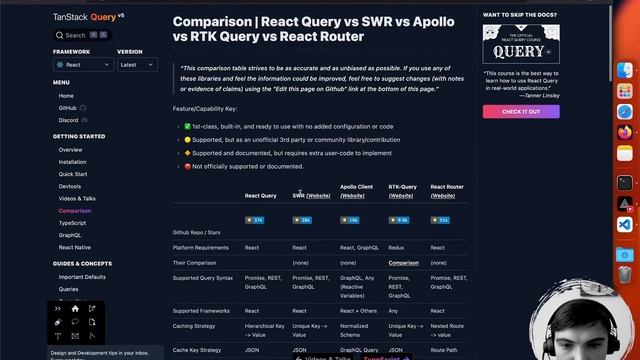
Task: Open the GraphQL docs page
Action: click(70, 236)
